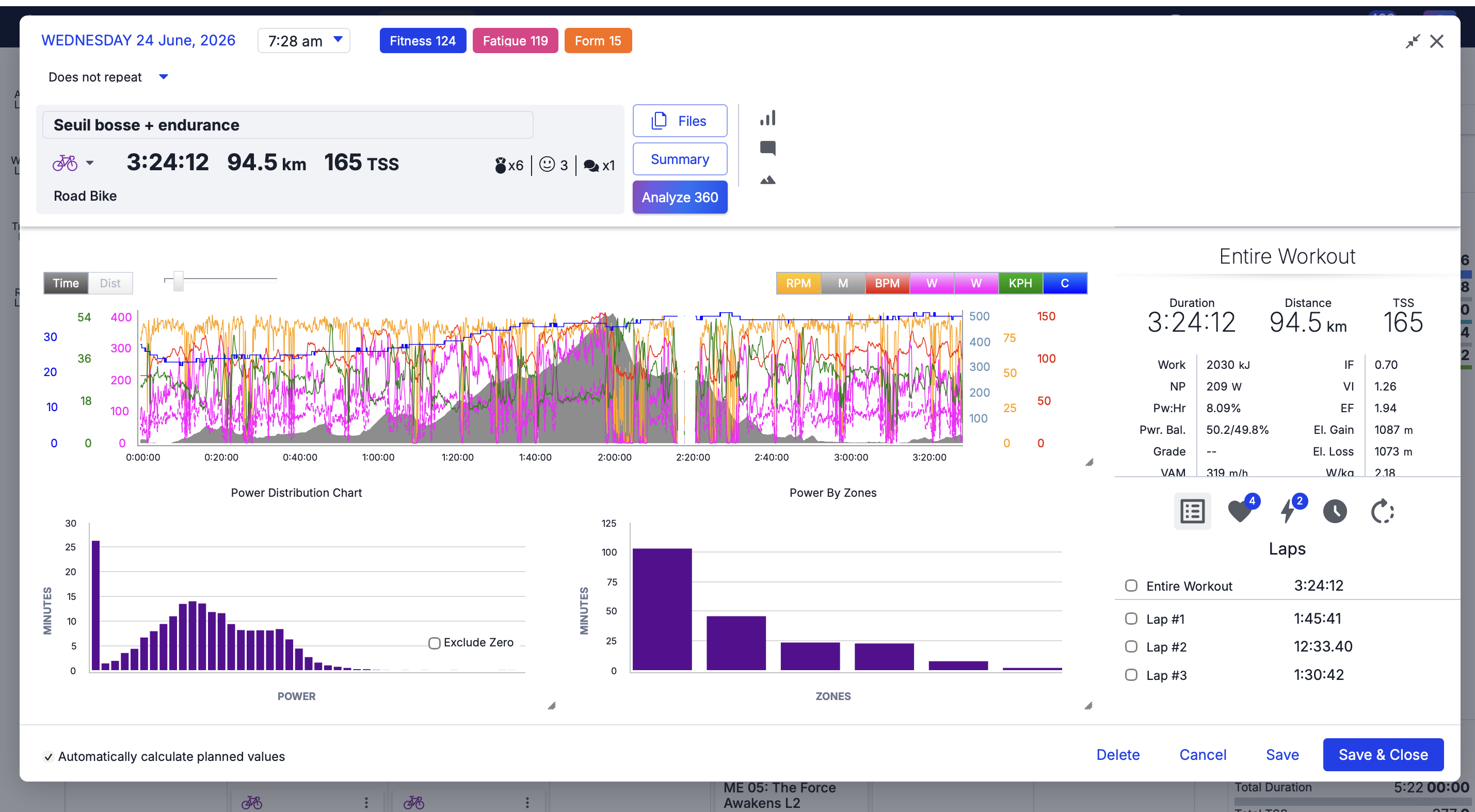
Task: Click the 94.5 km distance value
Action: (266, 163)
